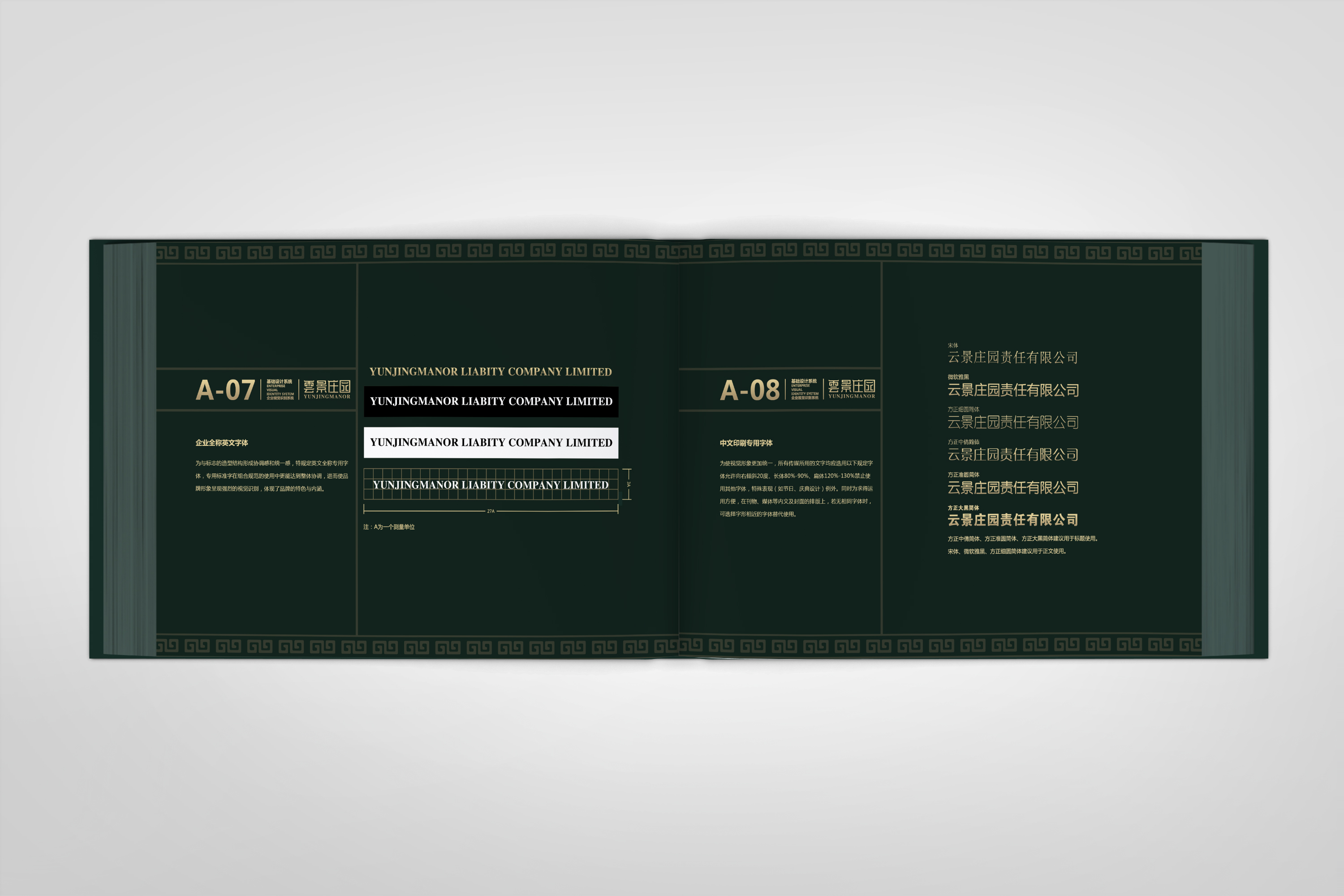
Task: Click the gridded company name sample
Action: point(490,485)
